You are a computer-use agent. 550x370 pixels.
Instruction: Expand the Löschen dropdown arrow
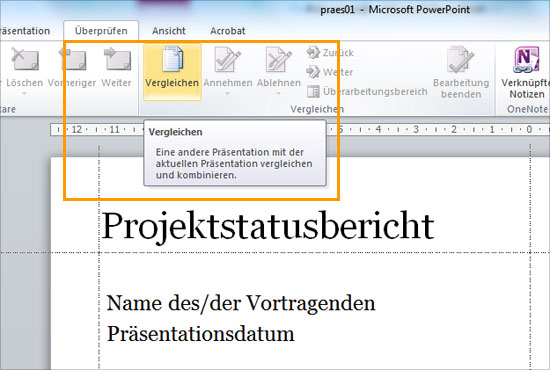point(24,94)
